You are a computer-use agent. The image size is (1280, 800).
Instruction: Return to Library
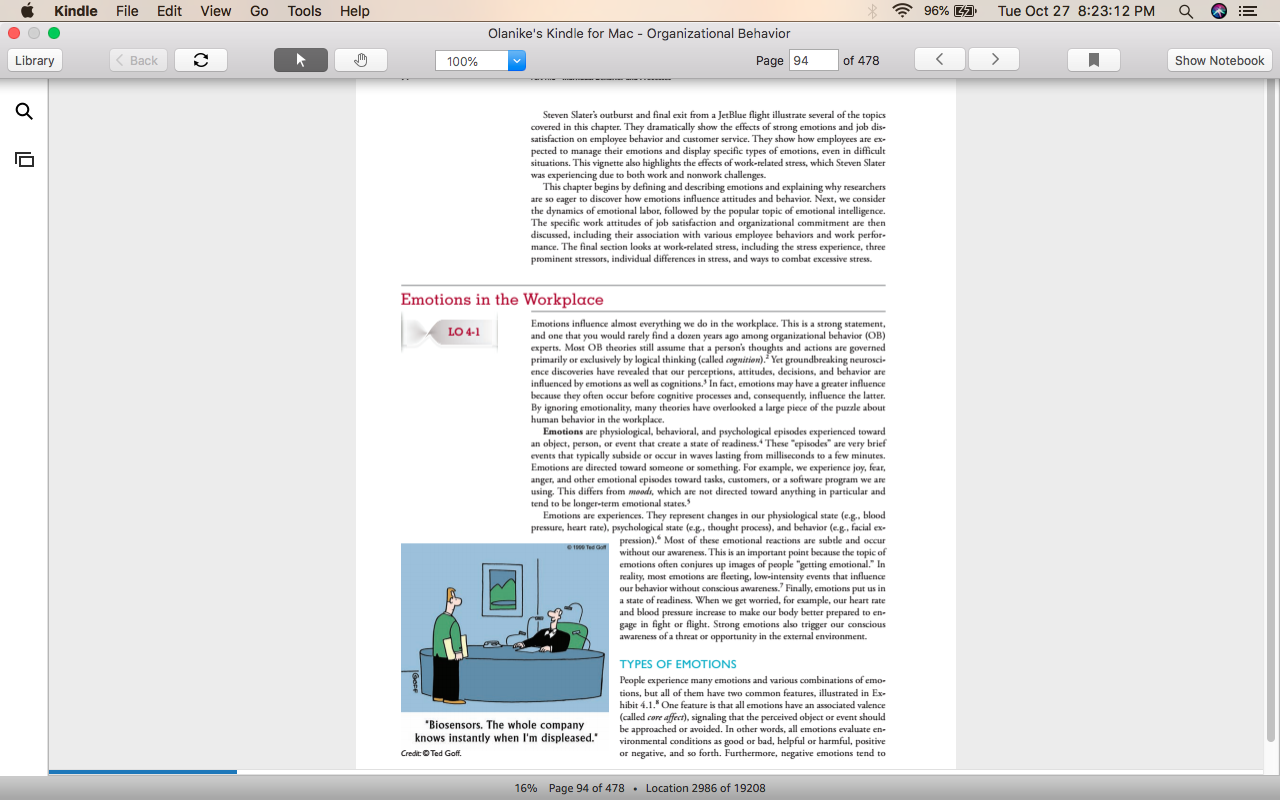pos(35,60)
